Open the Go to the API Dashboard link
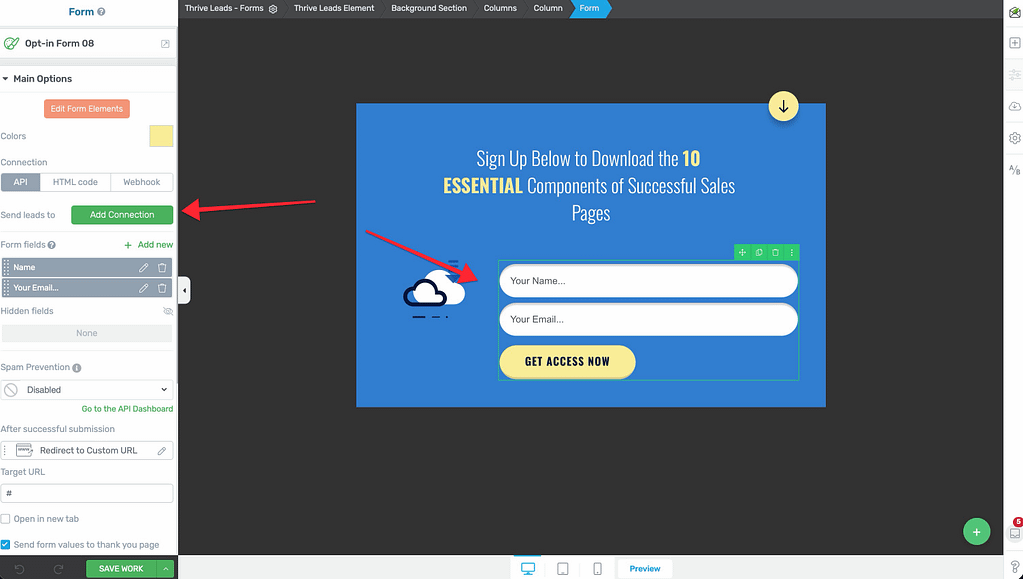Screen dimensions: 1023x579 coord(127,409)
